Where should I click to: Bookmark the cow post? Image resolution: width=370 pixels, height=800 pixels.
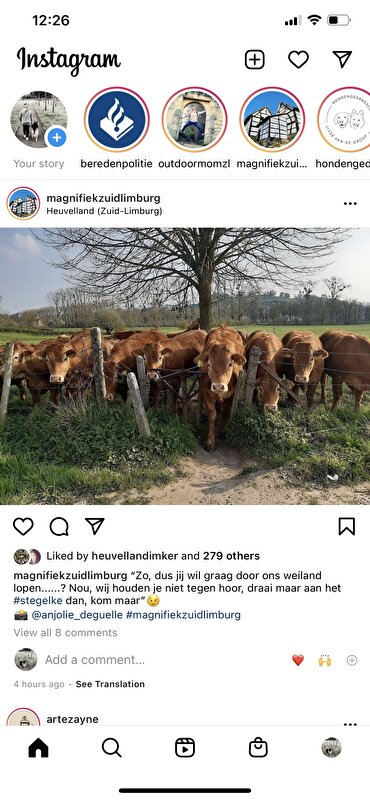[x=347, y=526]
